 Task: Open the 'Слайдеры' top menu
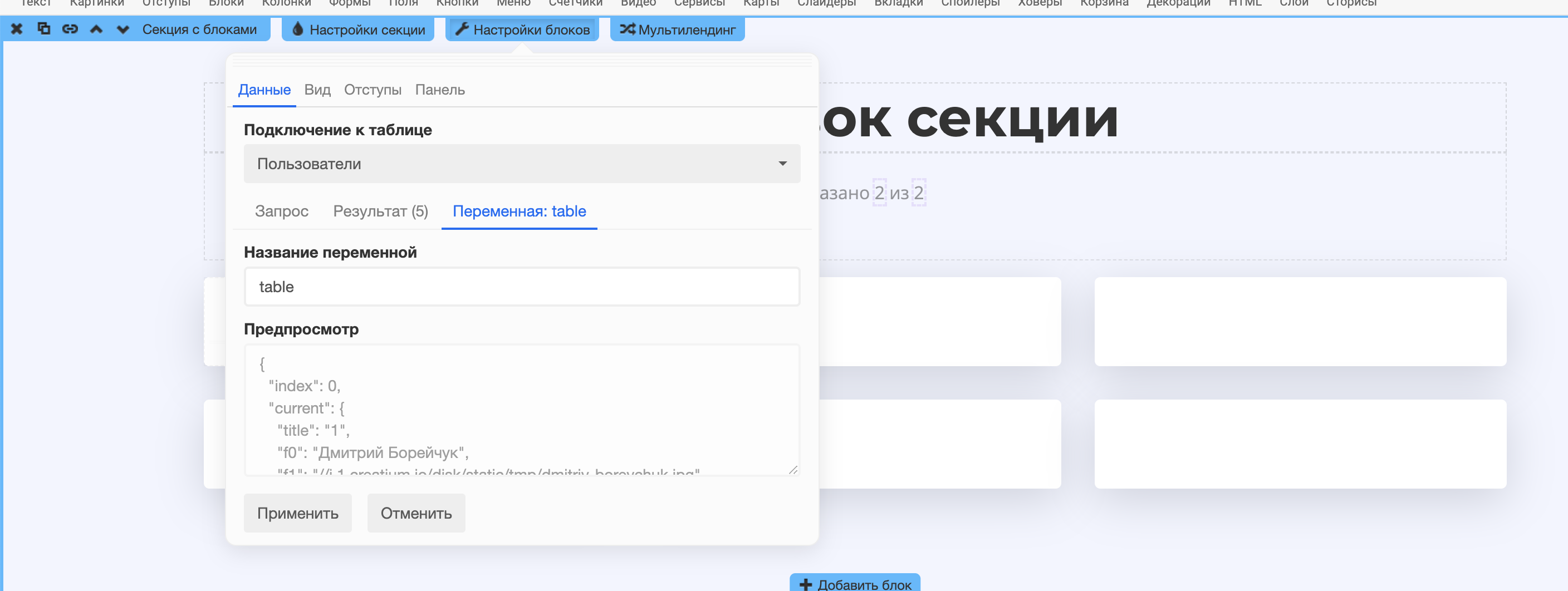[827, 3]
